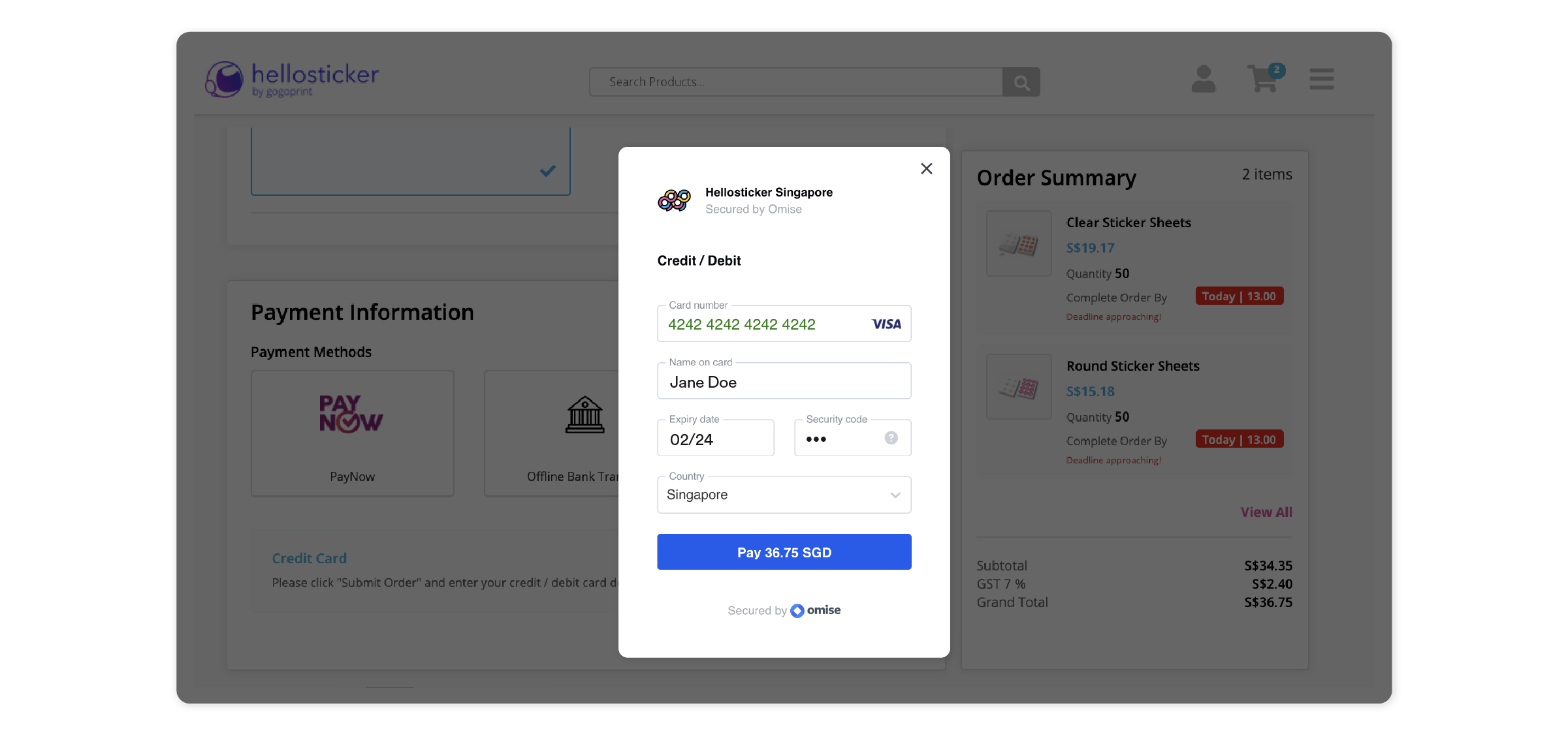Screen dimensions: 1568x744
Task: Click the checked address box checkmark
Action: [x=547, y=171]
